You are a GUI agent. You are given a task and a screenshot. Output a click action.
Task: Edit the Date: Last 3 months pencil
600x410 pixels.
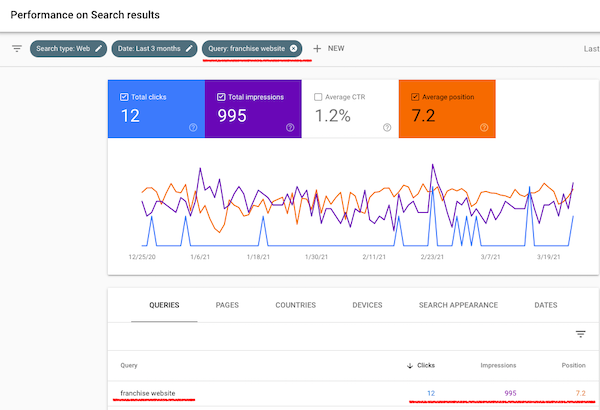pyautogui.click(x=189, y=48)
